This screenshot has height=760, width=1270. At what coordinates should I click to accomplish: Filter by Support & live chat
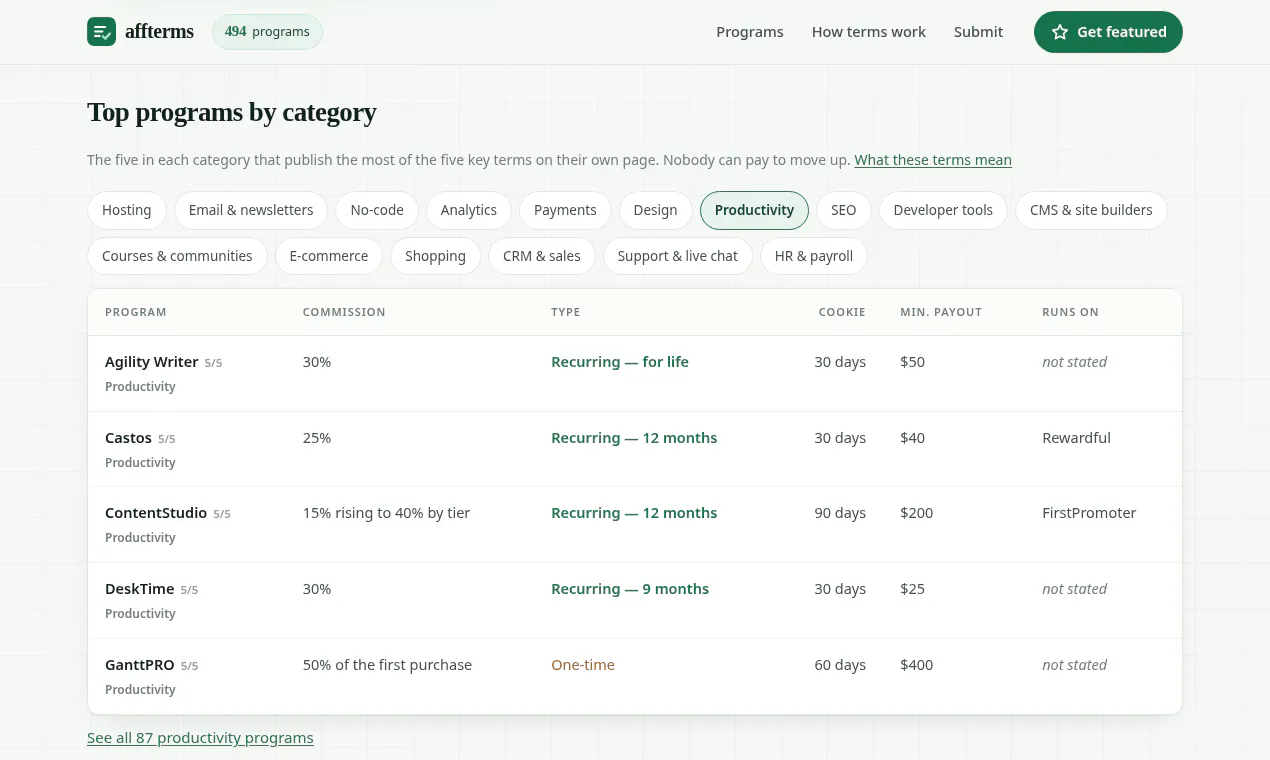pos(678,256)
